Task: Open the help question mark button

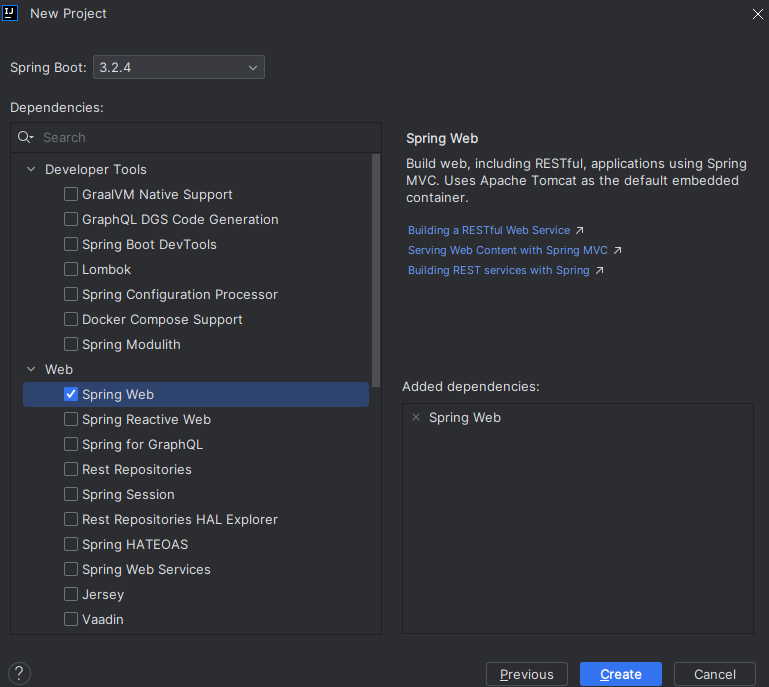Action: (x=19, y=673)
